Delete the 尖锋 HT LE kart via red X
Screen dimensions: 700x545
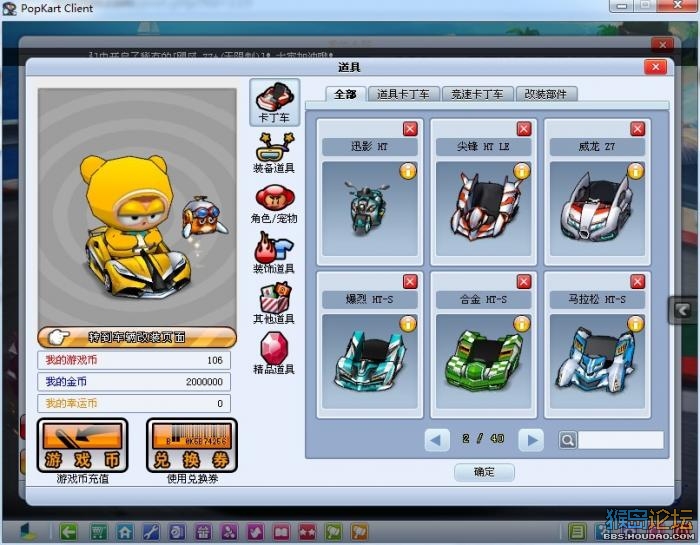pyautogui.click(x=524, y=129)
